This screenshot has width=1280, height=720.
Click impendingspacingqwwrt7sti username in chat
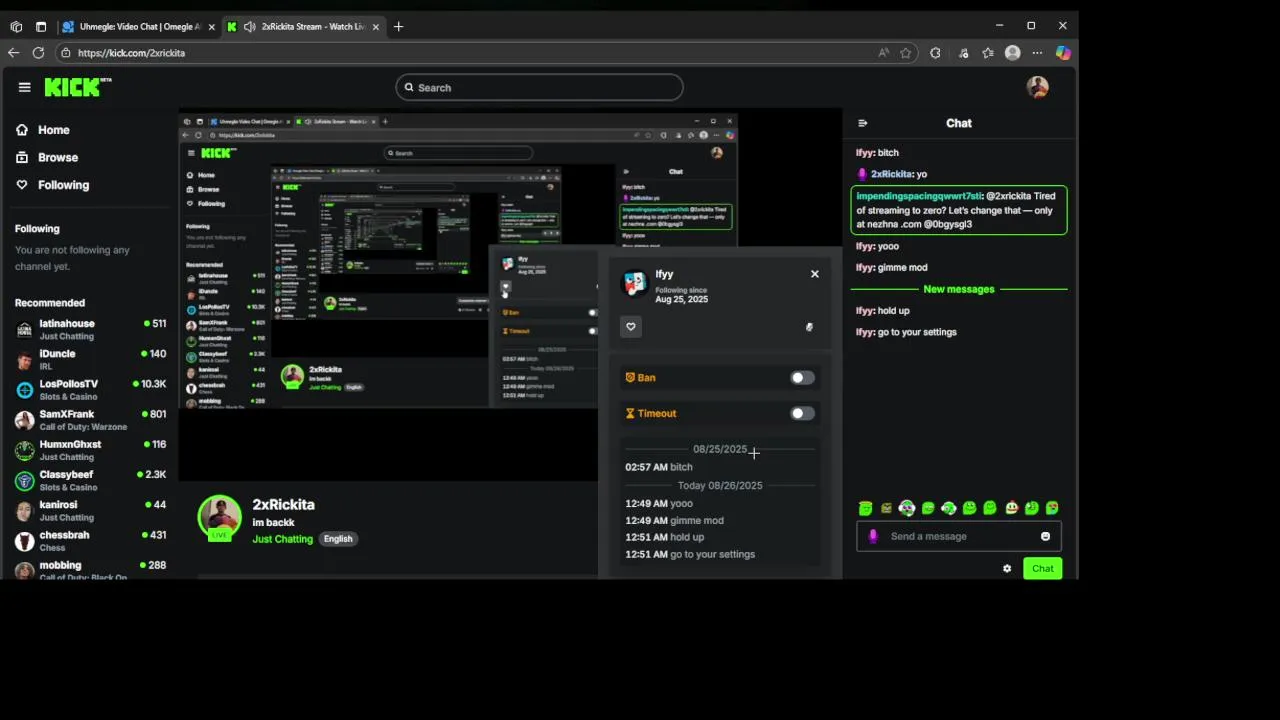click(x=918, y=196)
